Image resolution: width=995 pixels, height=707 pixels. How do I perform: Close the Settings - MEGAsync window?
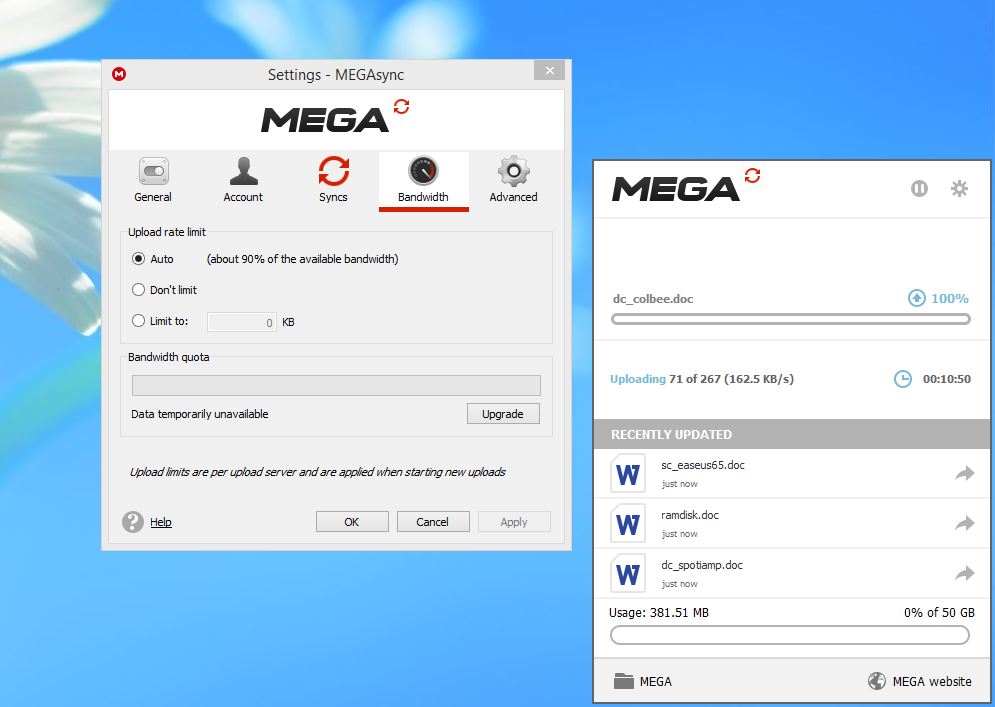[x=550, y=70]
